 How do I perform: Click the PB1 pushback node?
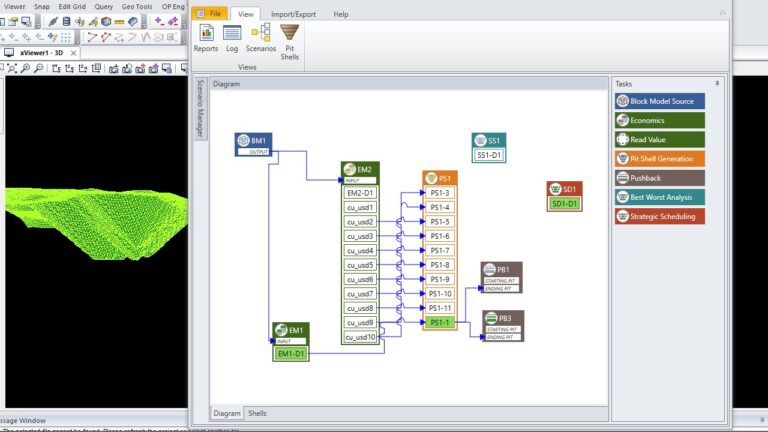pyautogui.click(x=501, y=270)
